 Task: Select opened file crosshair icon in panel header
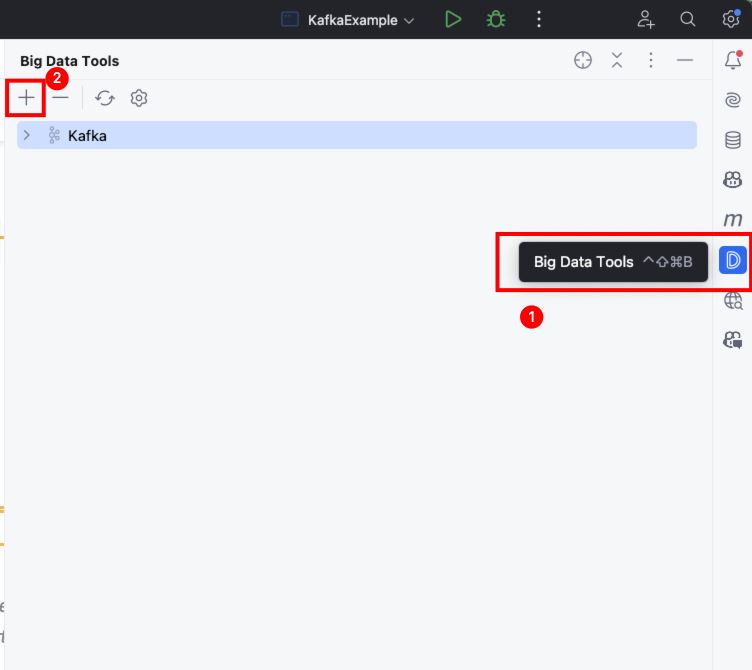[583, 60]
